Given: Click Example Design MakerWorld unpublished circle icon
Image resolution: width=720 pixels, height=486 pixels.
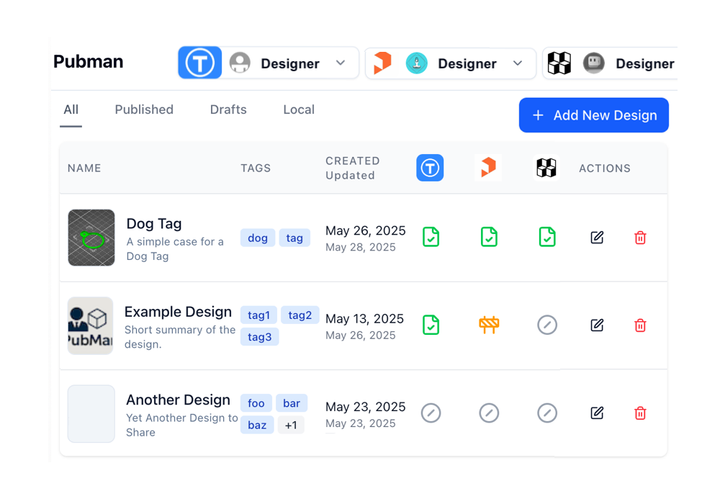Looking at the screenshot, I should coord(547,325).
